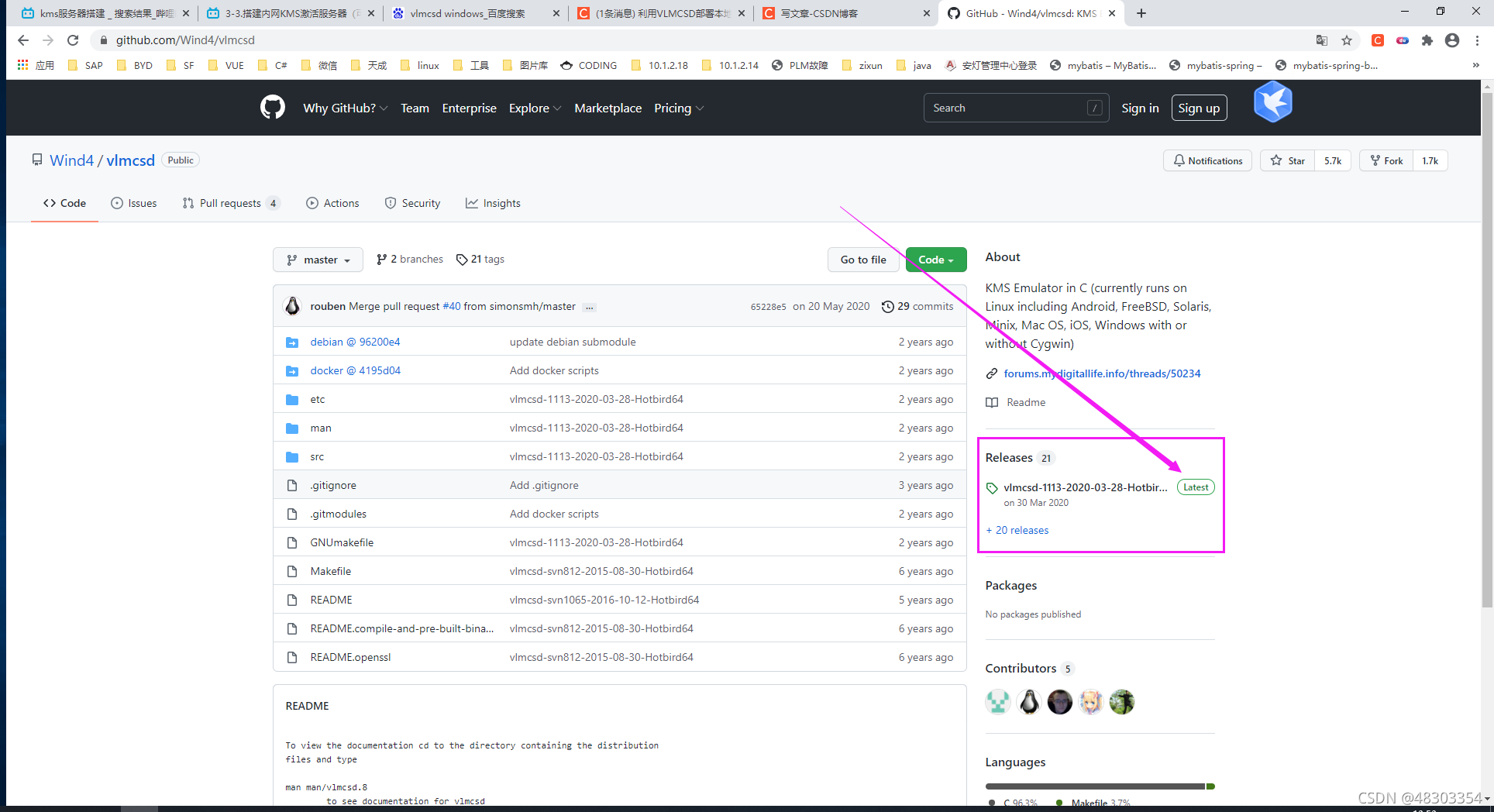Viewport: 1494px width, 812px height.
Task: Click the 29 commits history icon
Action: pos(888,307)
